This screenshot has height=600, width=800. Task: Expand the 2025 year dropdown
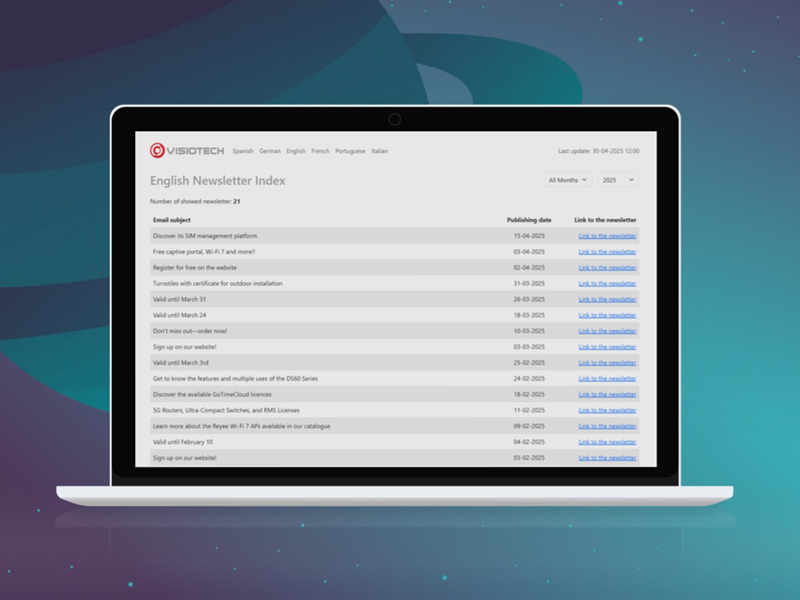(x=617, y=180)
